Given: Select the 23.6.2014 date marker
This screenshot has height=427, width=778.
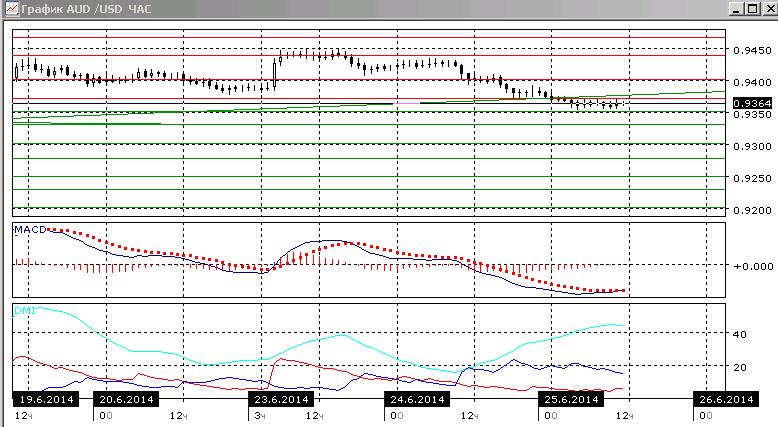Looking at the screenshot, I should point(281,399).
